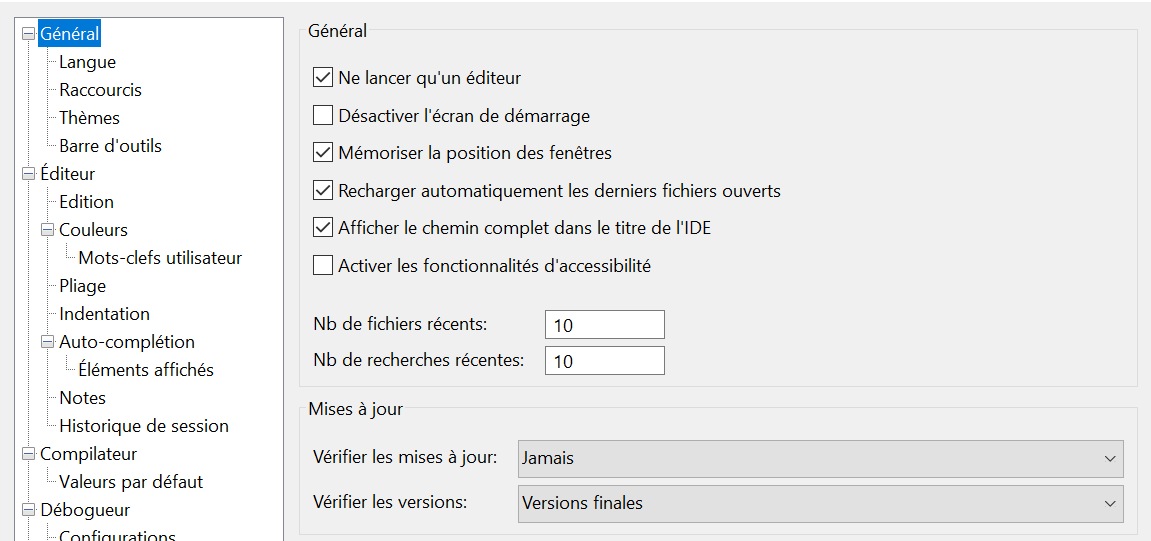Open Mots-clefs utilisateur page
The height and width of the screenshot is (541, 1151).
[x=160, y=258]
